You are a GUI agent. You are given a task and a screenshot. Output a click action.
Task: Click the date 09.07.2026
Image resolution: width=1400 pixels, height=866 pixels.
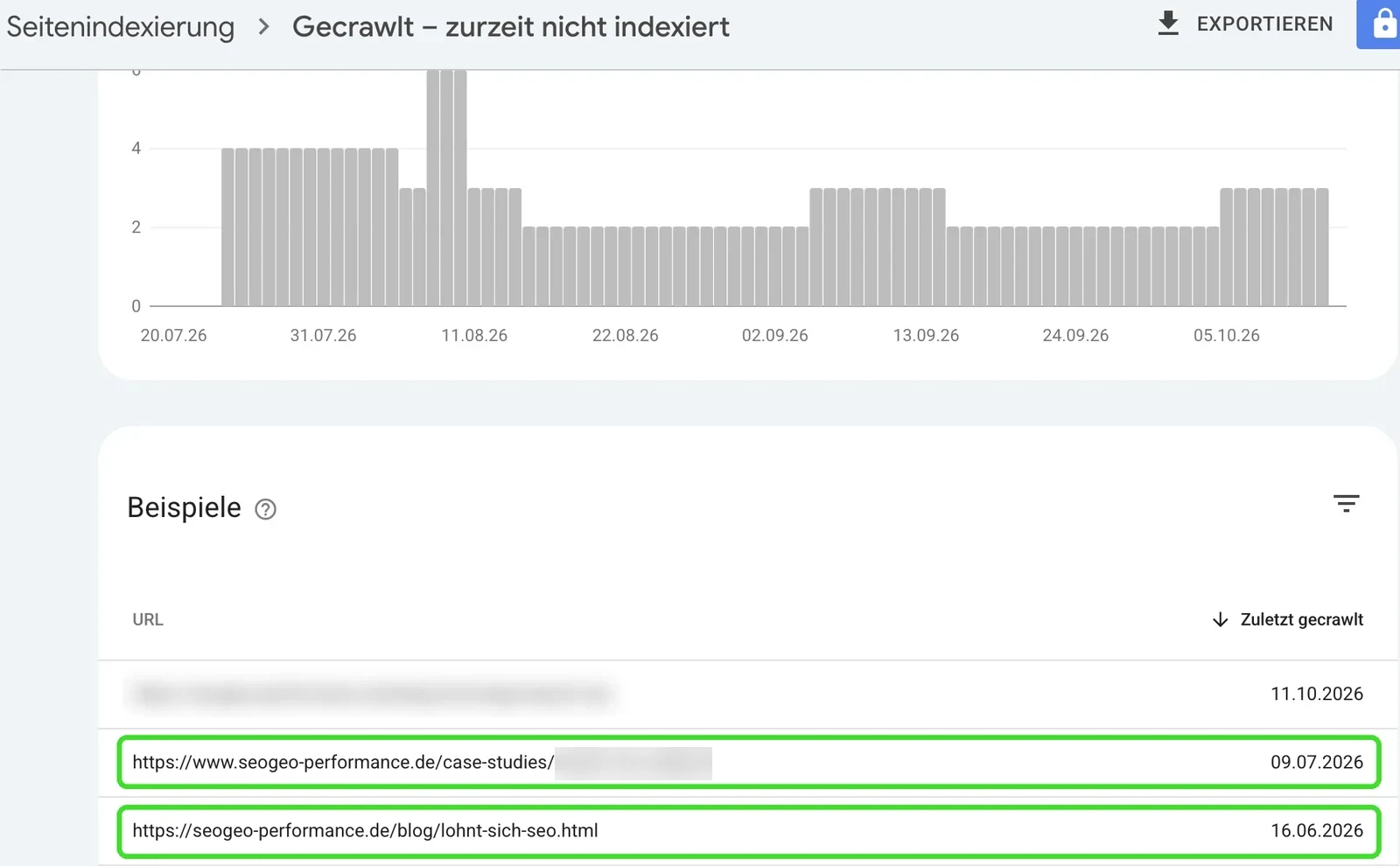pyautogui.click(x=1317, y=762)
